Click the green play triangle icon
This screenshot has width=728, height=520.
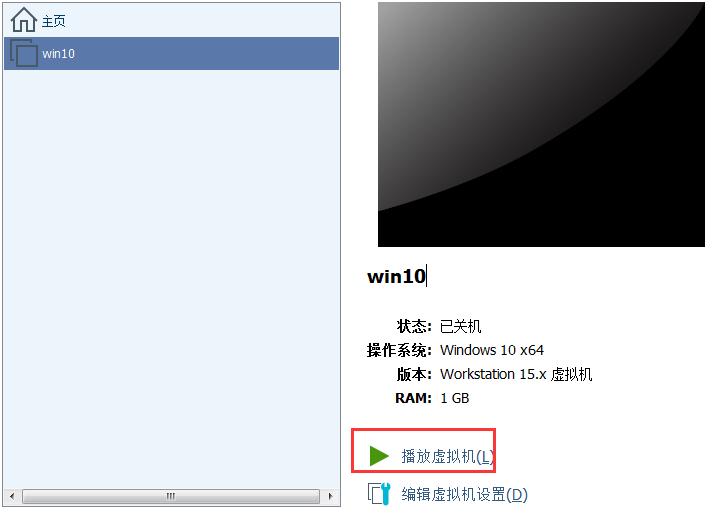pyautogui.click(x=379, y=455)
